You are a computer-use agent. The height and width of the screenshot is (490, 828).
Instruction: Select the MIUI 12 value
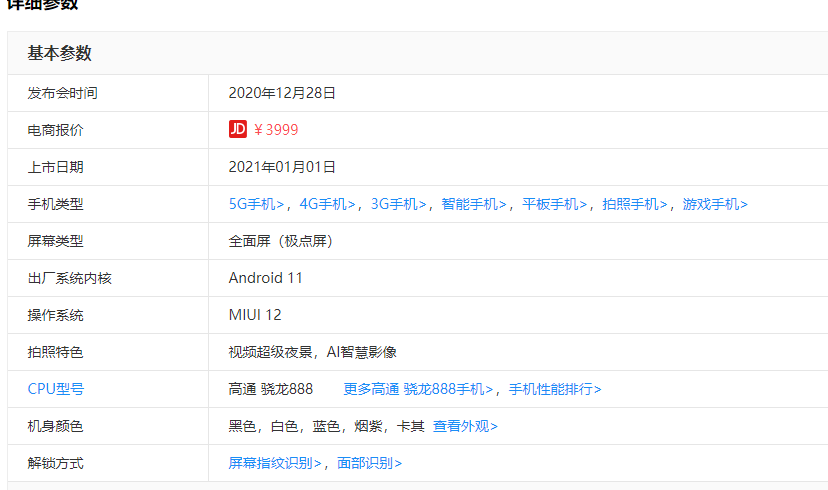255,315
